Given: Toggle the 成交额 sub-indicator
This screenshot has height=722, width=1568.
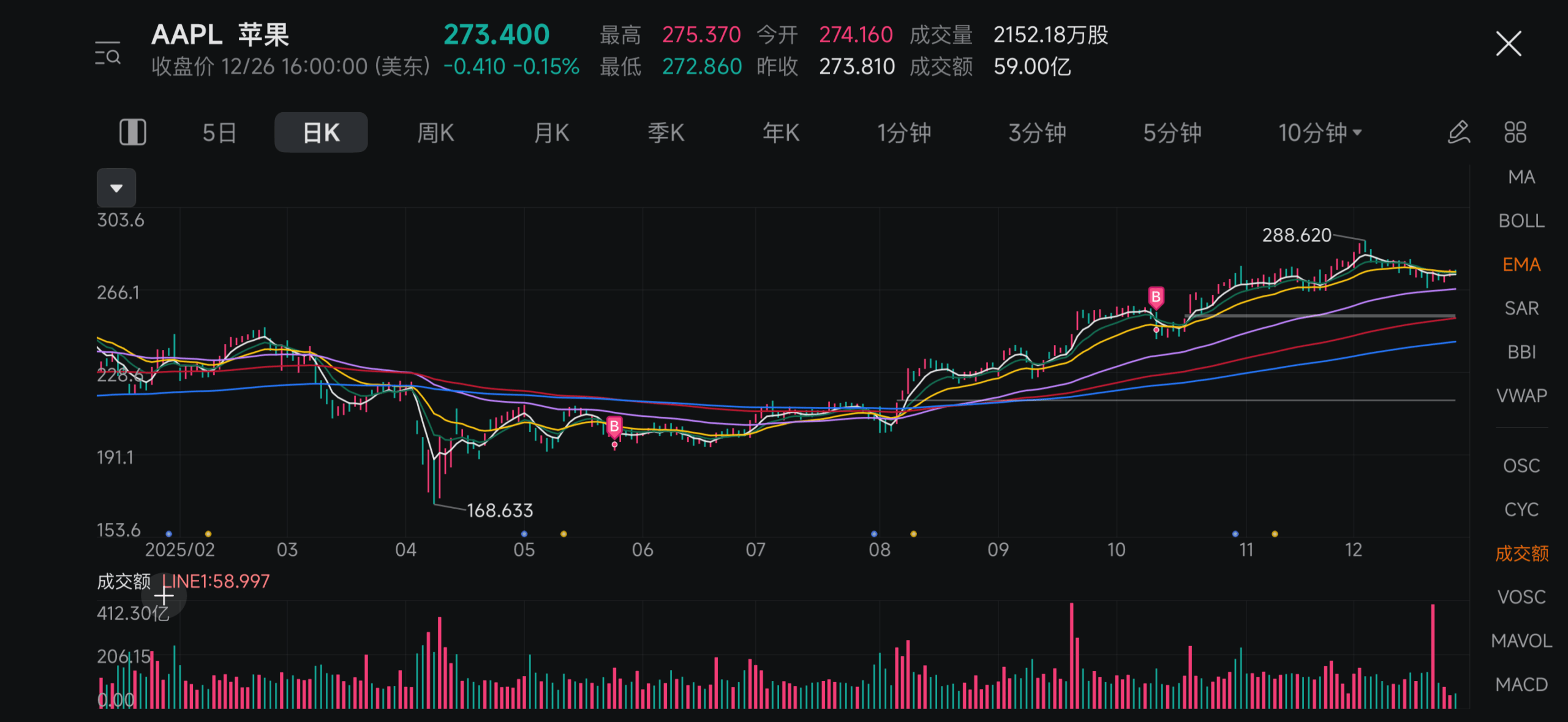Looking at the screenshot, I should (x=1521, y=553).
